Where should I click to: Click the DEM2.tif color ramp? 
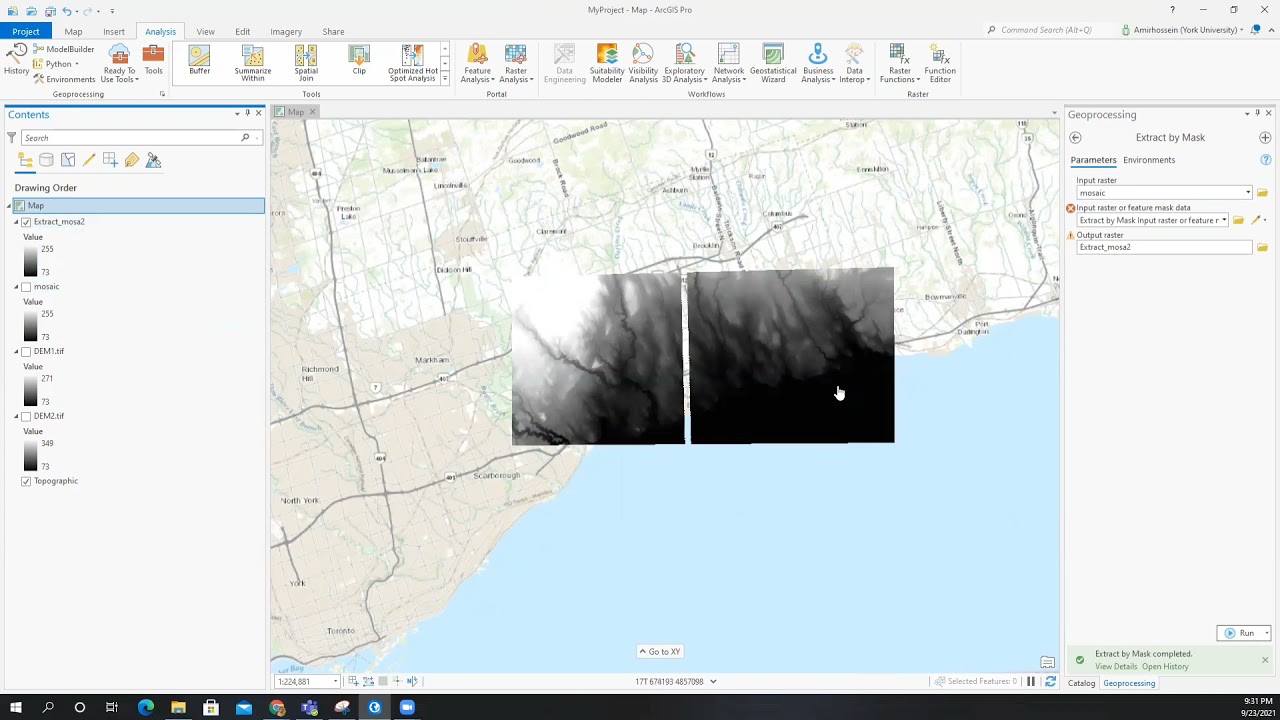click(30, 455)
